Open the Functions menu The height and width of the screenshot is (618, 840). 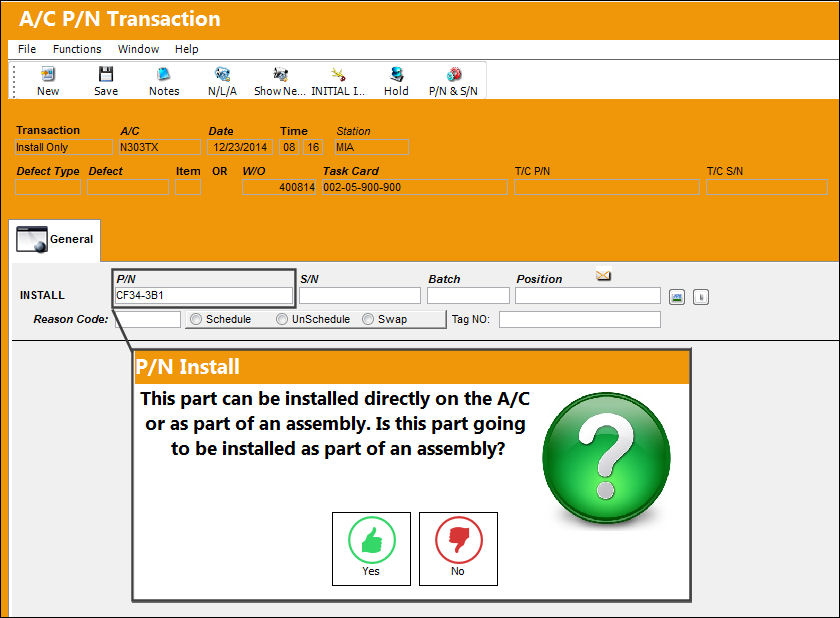[x=77, y=49]
